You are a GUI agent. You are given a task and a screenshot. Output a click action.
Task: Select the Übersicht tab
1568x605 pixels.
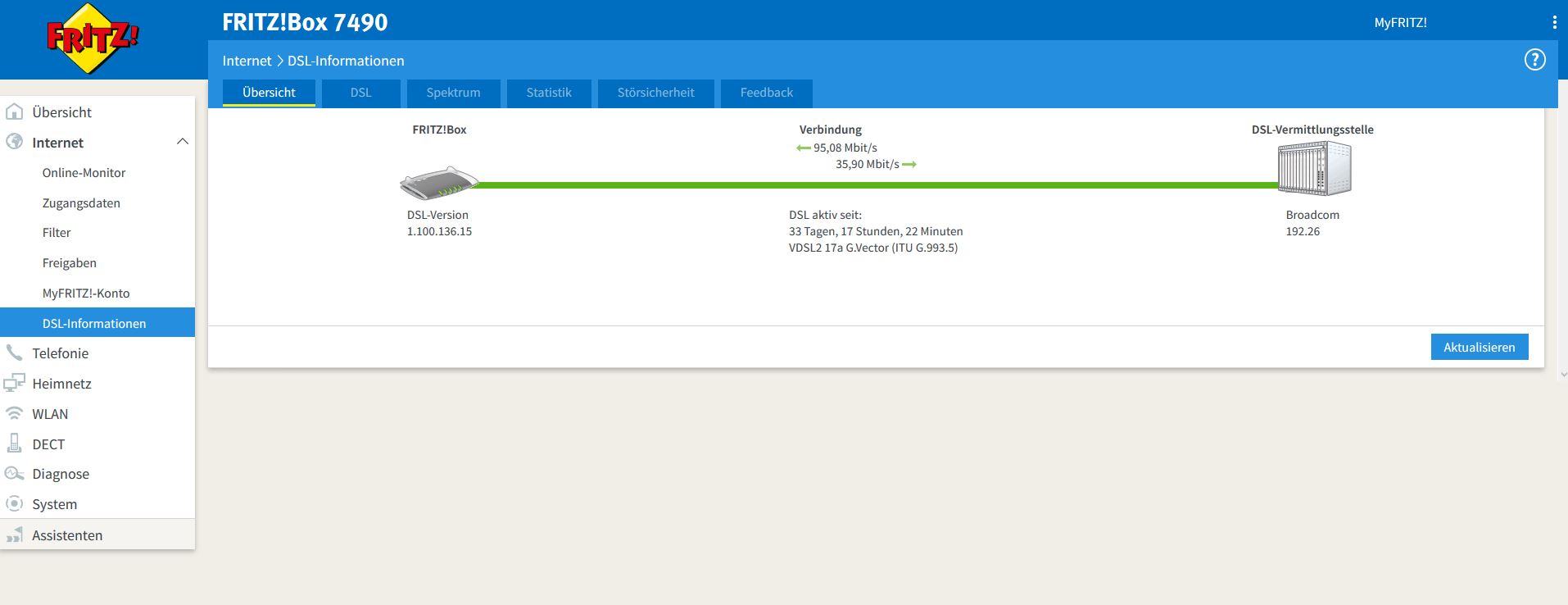[269, 93]
